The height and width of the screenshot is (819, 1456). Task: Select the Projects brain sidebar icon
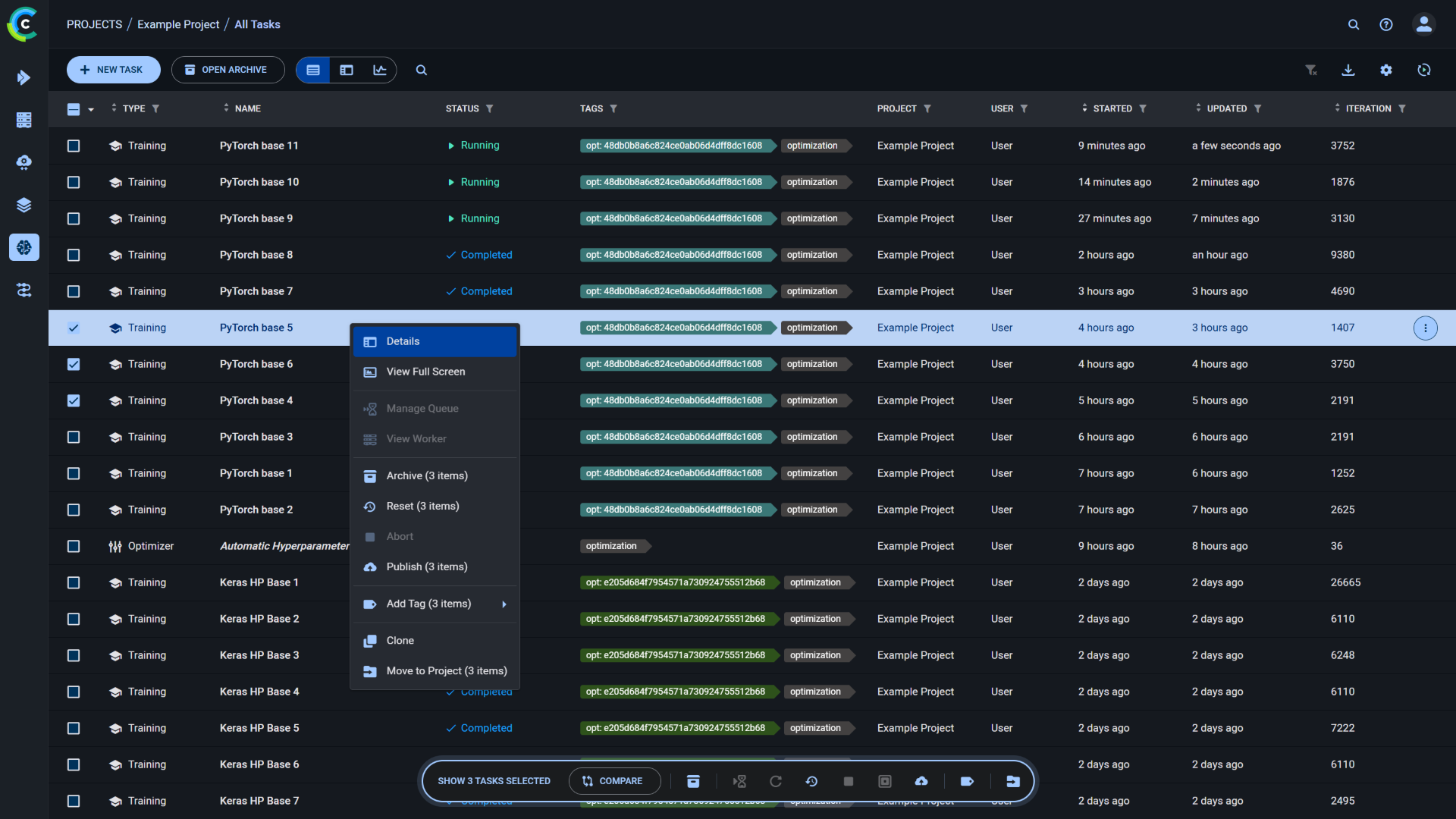coord(24,247)
